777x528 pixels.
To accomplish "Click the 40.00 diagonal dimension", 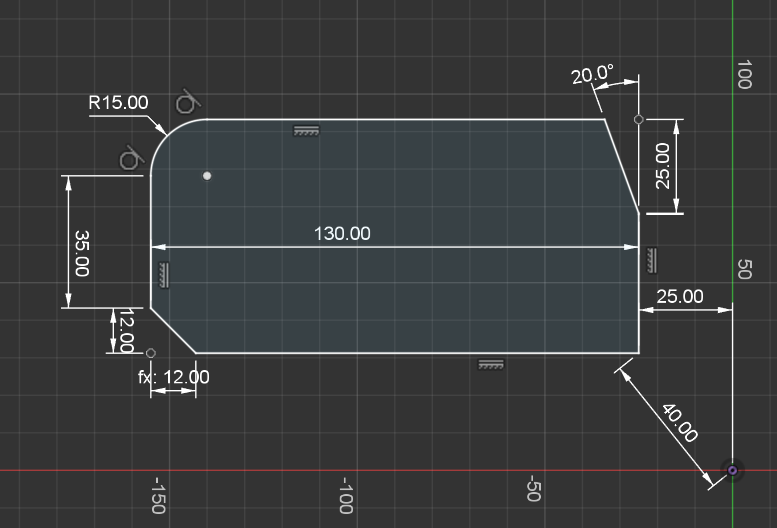I will pyautogui.click(x=679, y=422).
